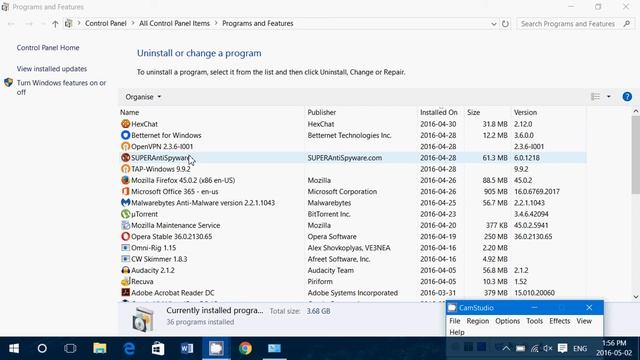Expand the chevron after All Control Panel Items
The image size is (640, 360).
pos(216,23)
